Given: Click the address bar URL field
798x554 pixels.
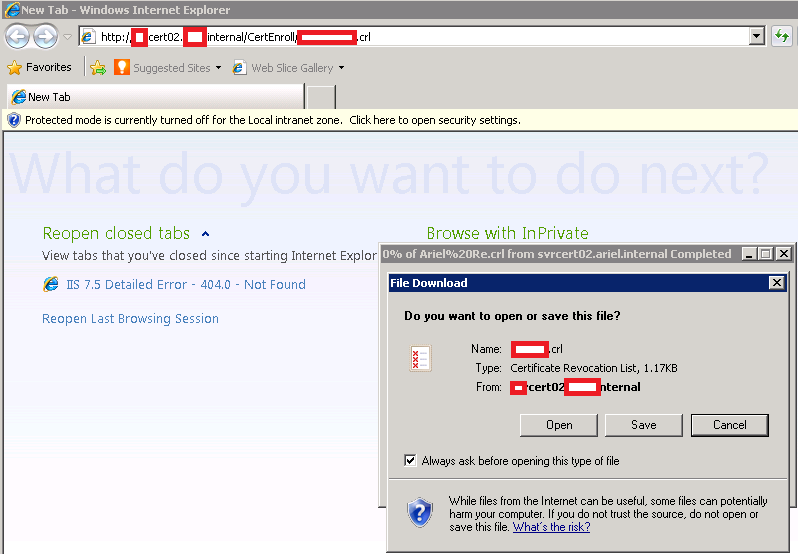Looking at the screenshot, I should point(415,37).
